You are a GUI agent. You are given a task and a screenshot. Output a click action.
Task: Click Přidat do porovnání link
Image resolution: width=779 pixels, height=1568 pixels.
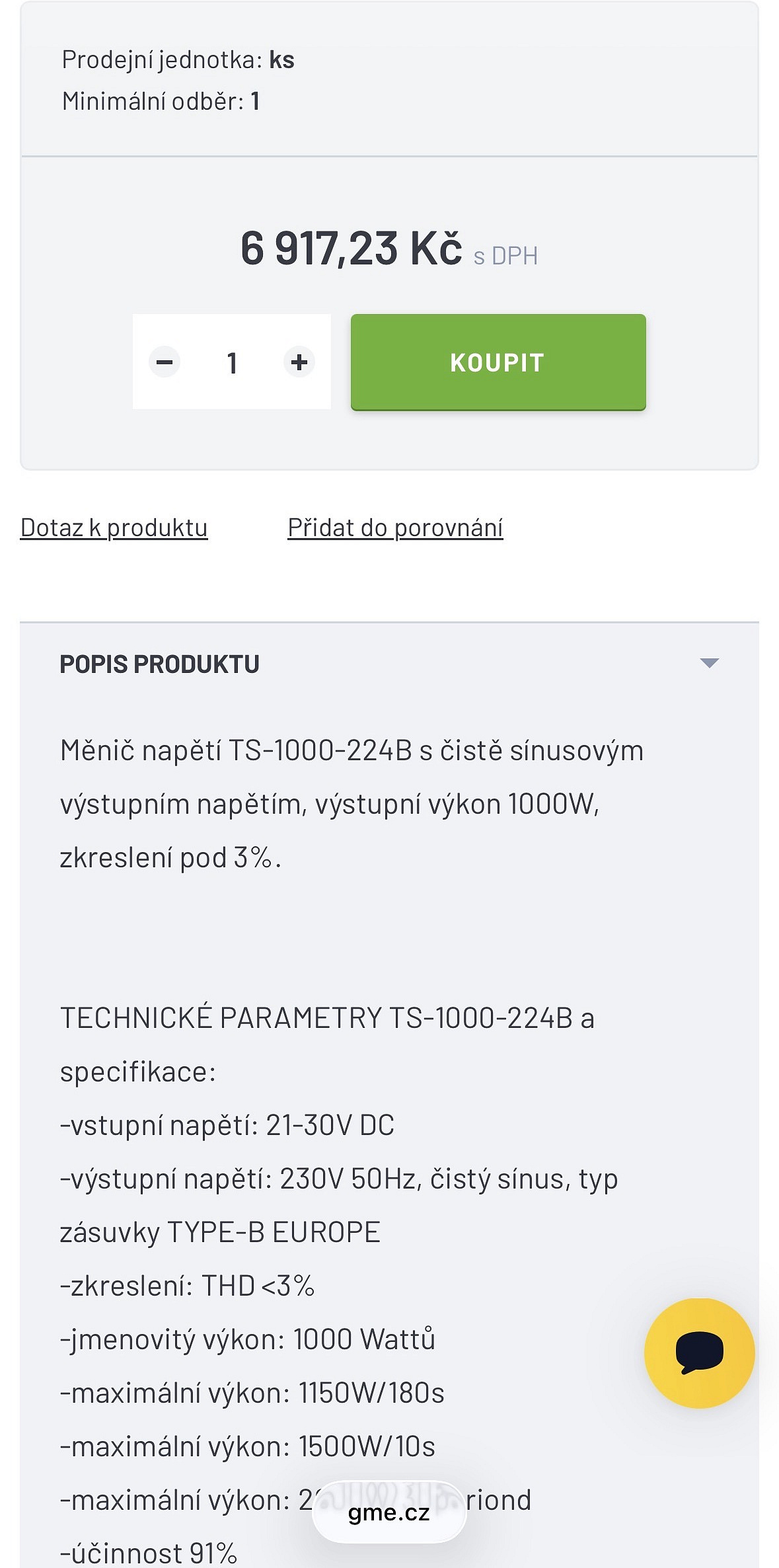(395, 528)
